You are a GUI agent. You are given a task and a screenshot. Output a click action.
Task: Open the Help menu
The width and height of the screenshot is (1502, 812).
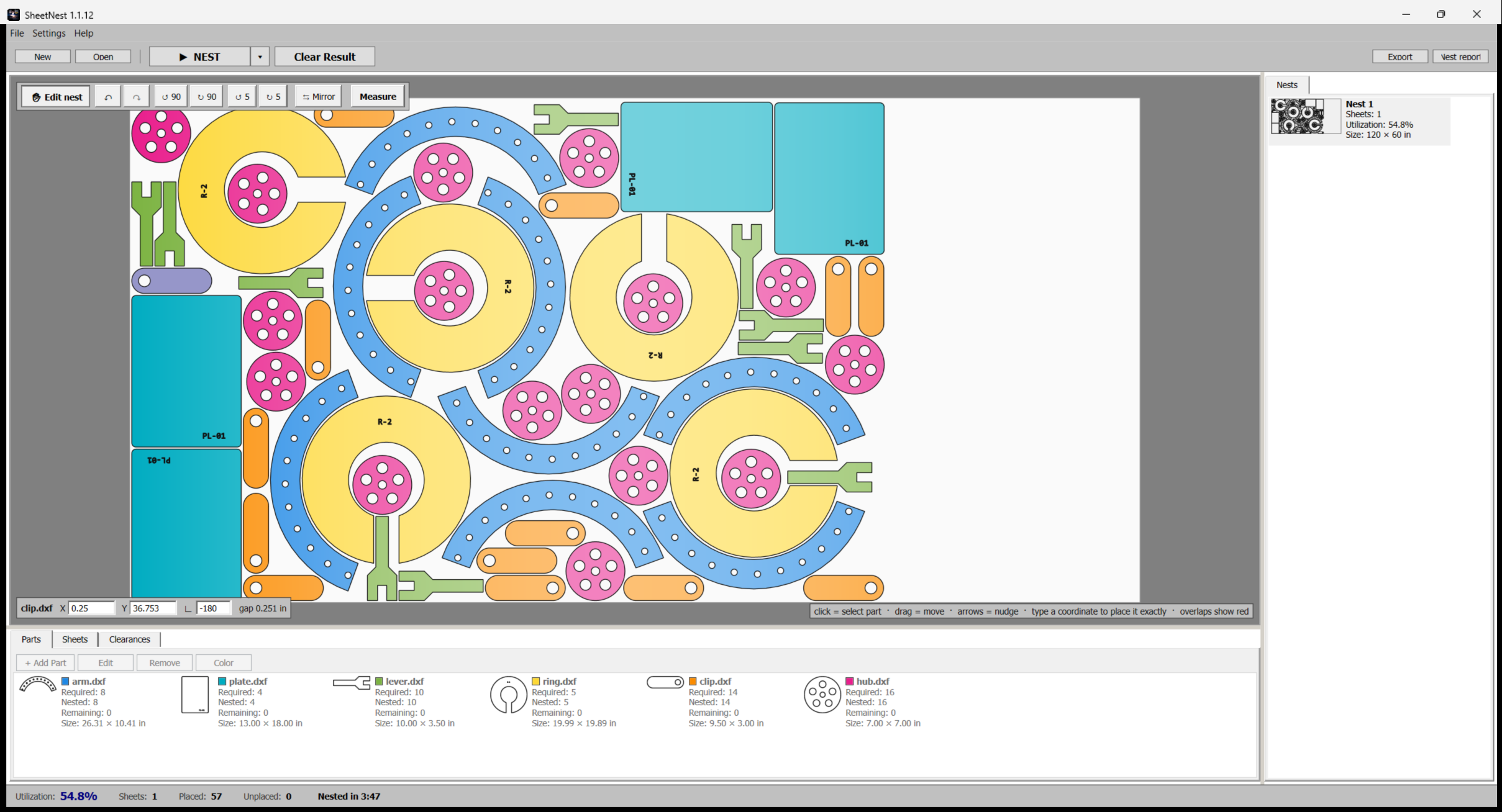tap(84, 34)
